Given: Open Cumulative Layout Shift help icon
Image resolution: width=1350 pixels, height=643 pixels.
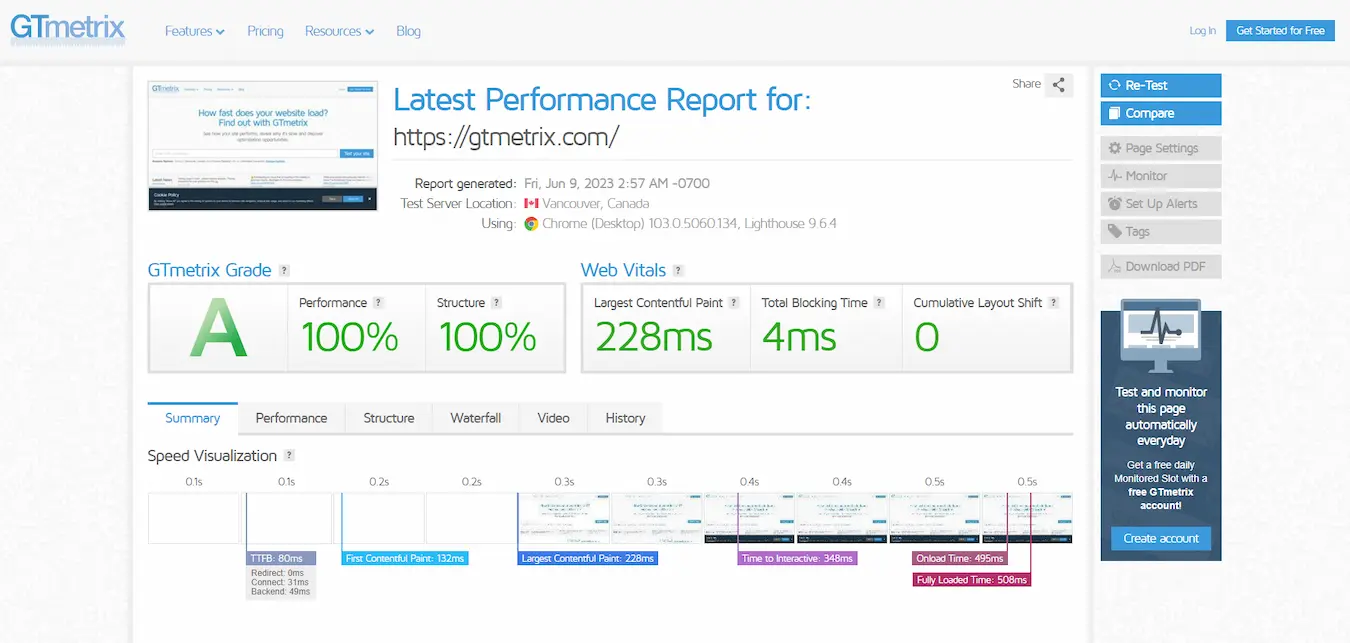Looking at the screenshot, I should click(1053, 303).
